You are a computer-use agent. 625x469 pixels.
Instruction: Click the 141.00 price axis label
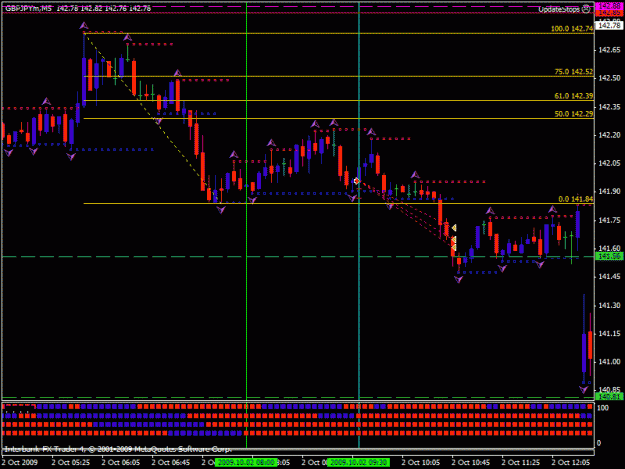pyautogui.click(x=609, y=362)
